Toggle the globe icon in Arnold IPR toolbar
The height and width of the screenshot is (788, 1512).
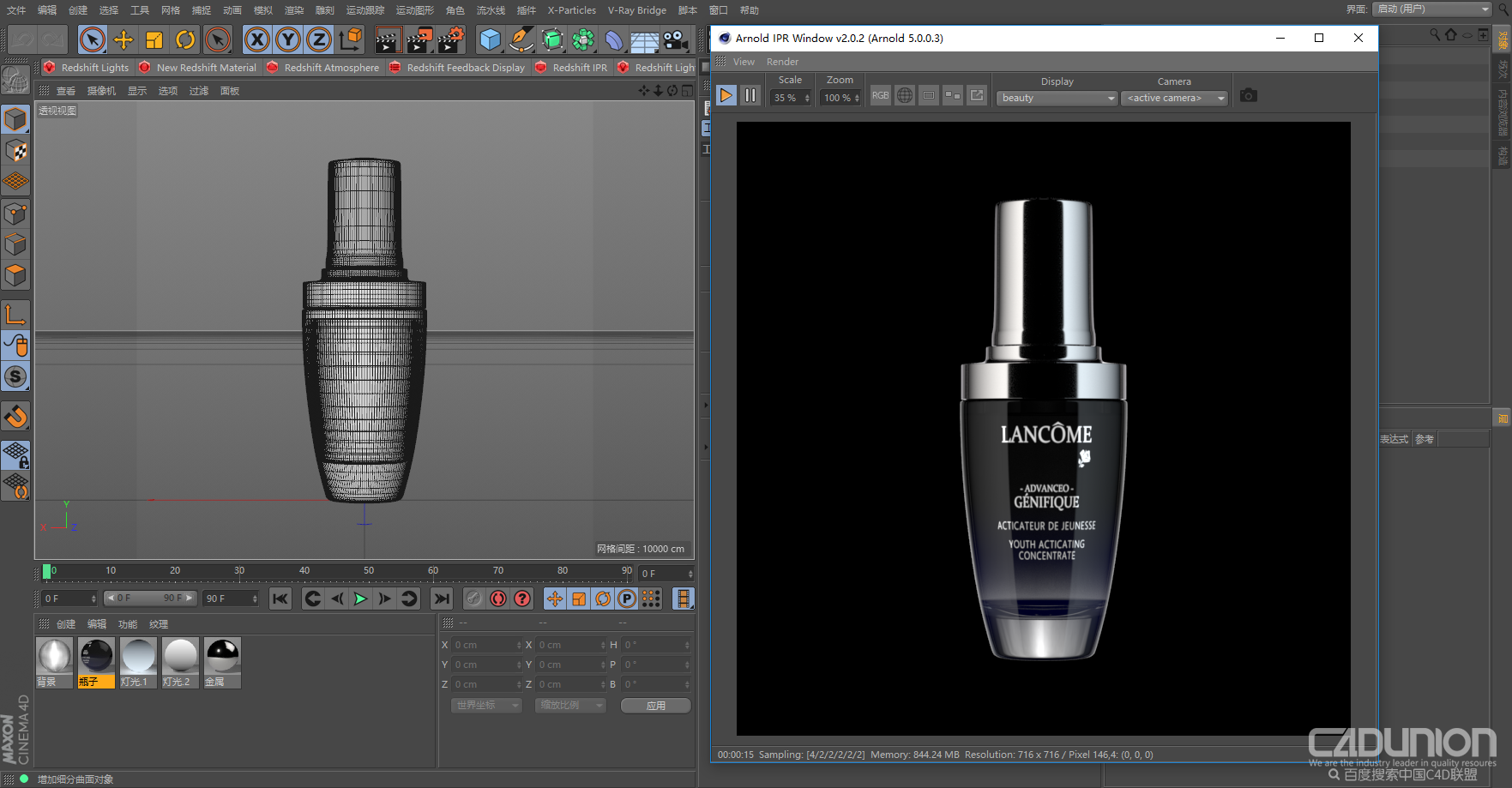(905, 95)
